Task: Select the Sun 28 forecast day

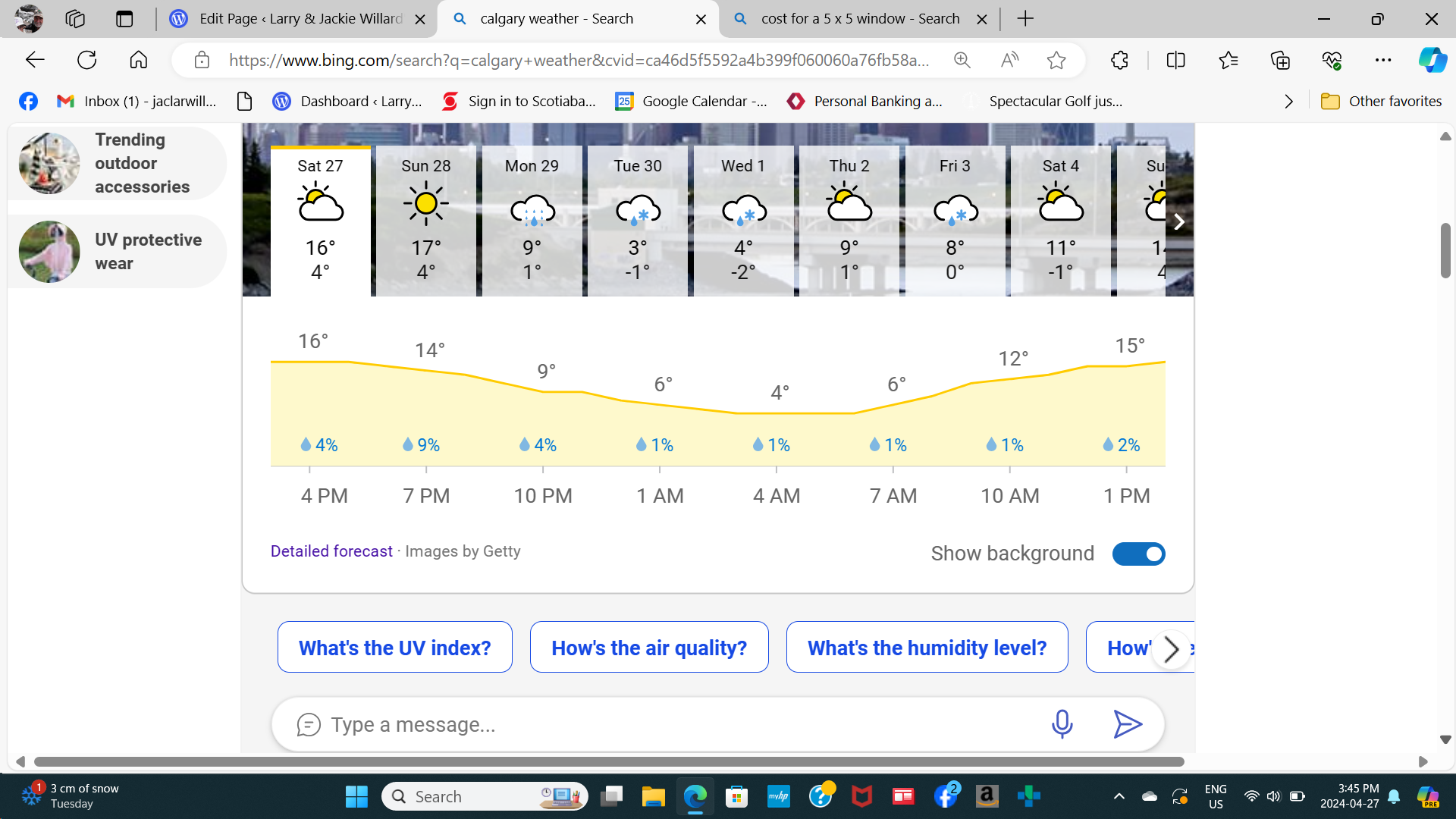Action: [426, 220]
